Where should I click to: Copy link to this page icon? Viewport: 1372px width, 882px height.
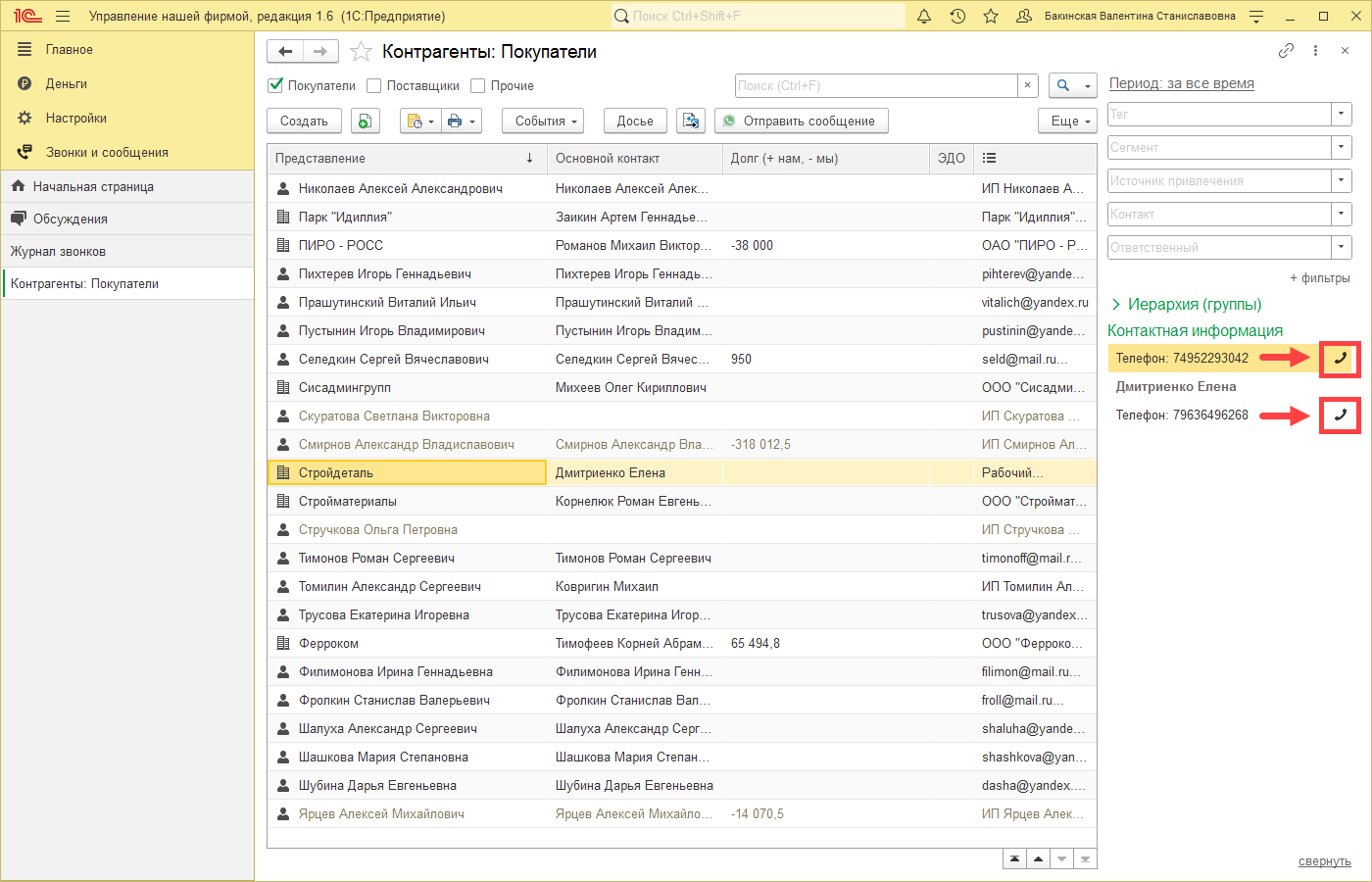[1286, 51]
